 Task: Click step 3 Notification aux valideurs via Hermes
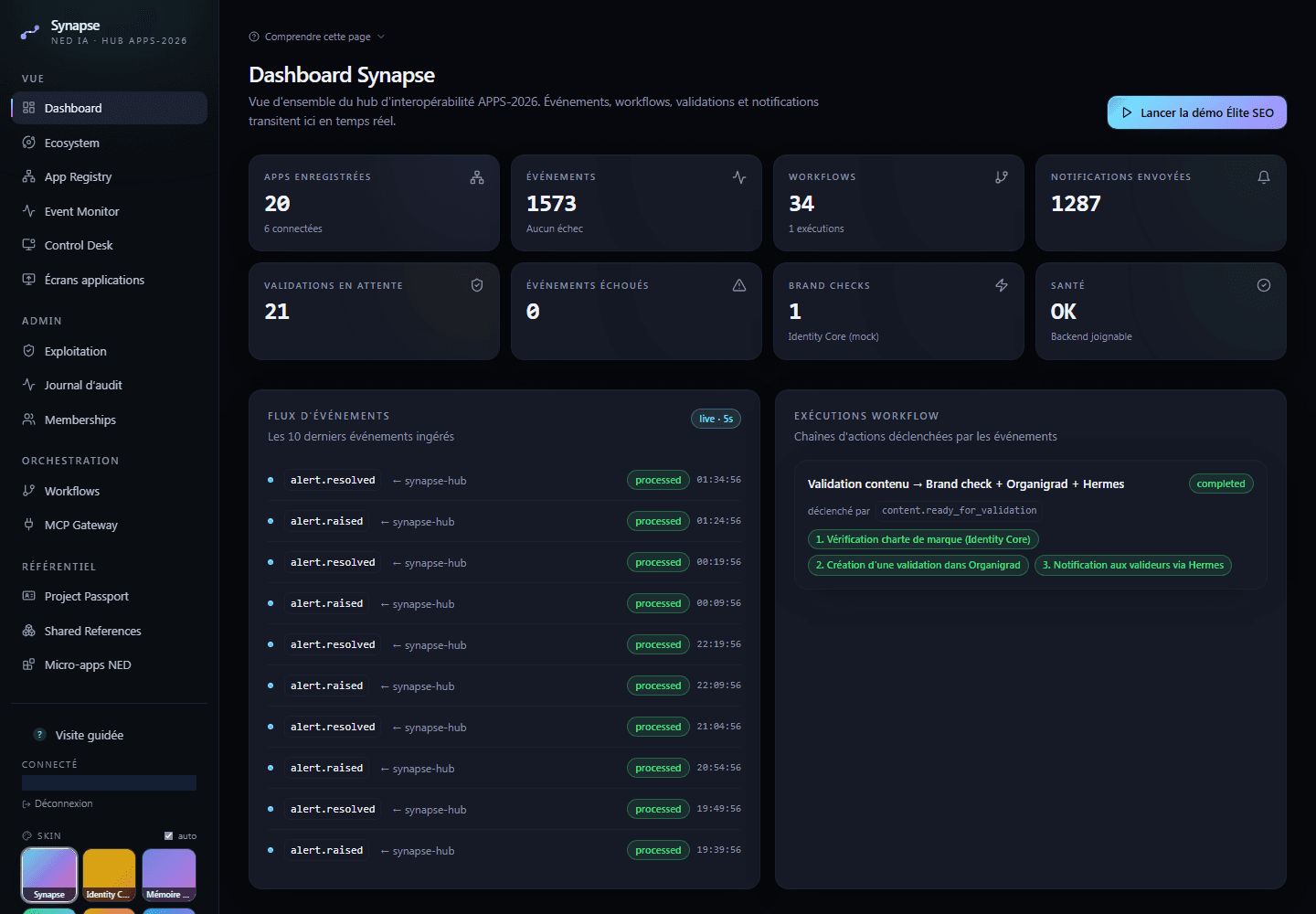coord(1133,565)
